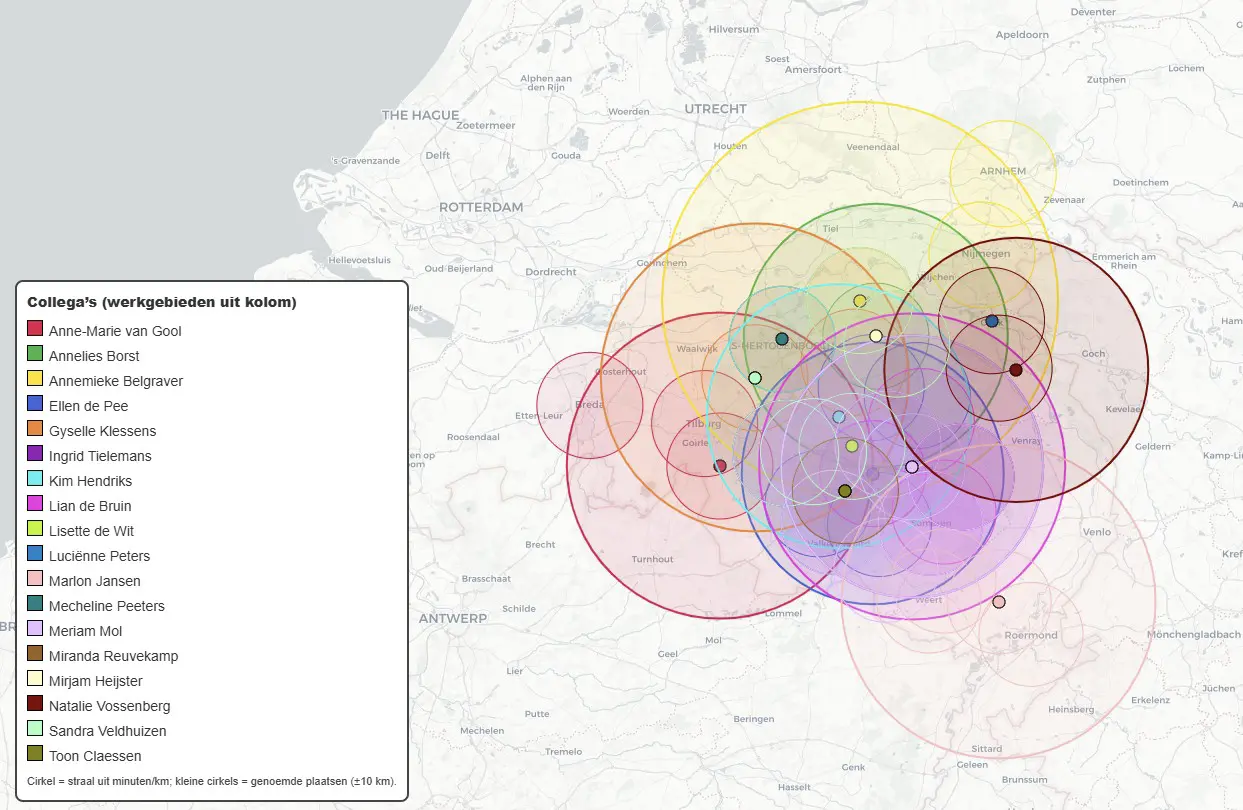Click the dark red marker near Goch
The image size is (1243, 810).
[1016, 370]
